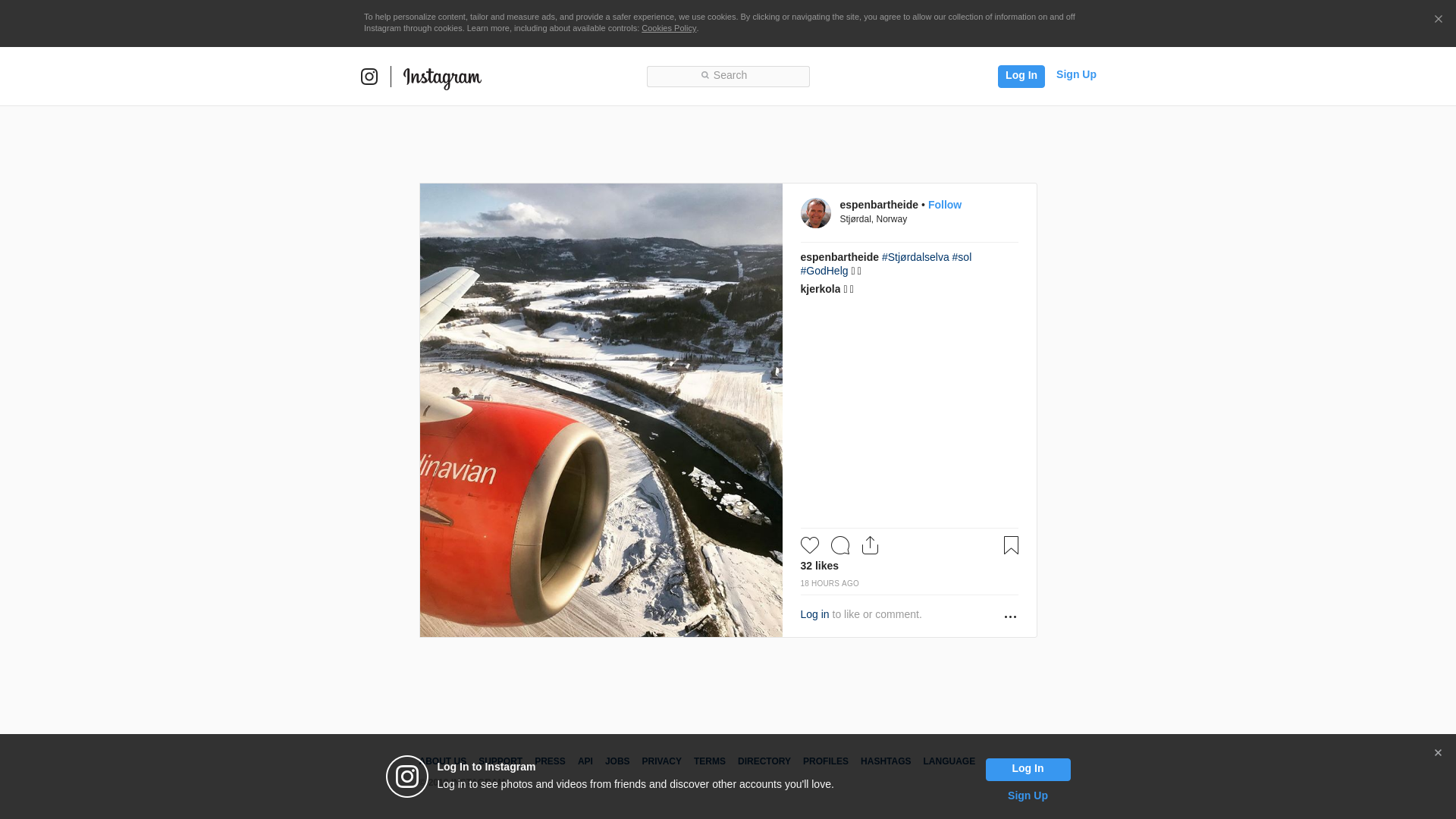Open espenbartheide profile picture
The height and width of the screenshot is (819, 1456).
[815, 213]
